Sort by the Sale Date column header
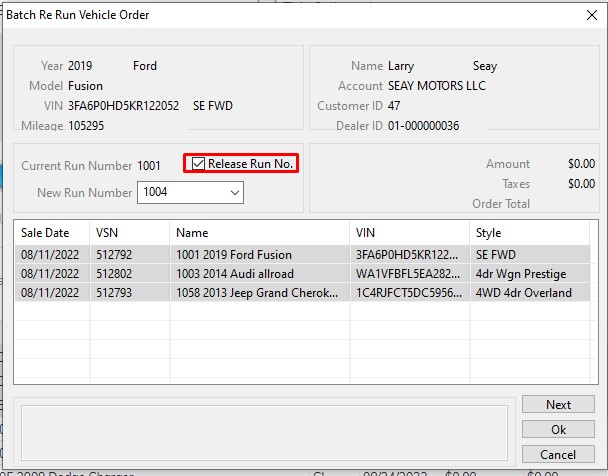 pyautogui.click(x=52, y=232)
